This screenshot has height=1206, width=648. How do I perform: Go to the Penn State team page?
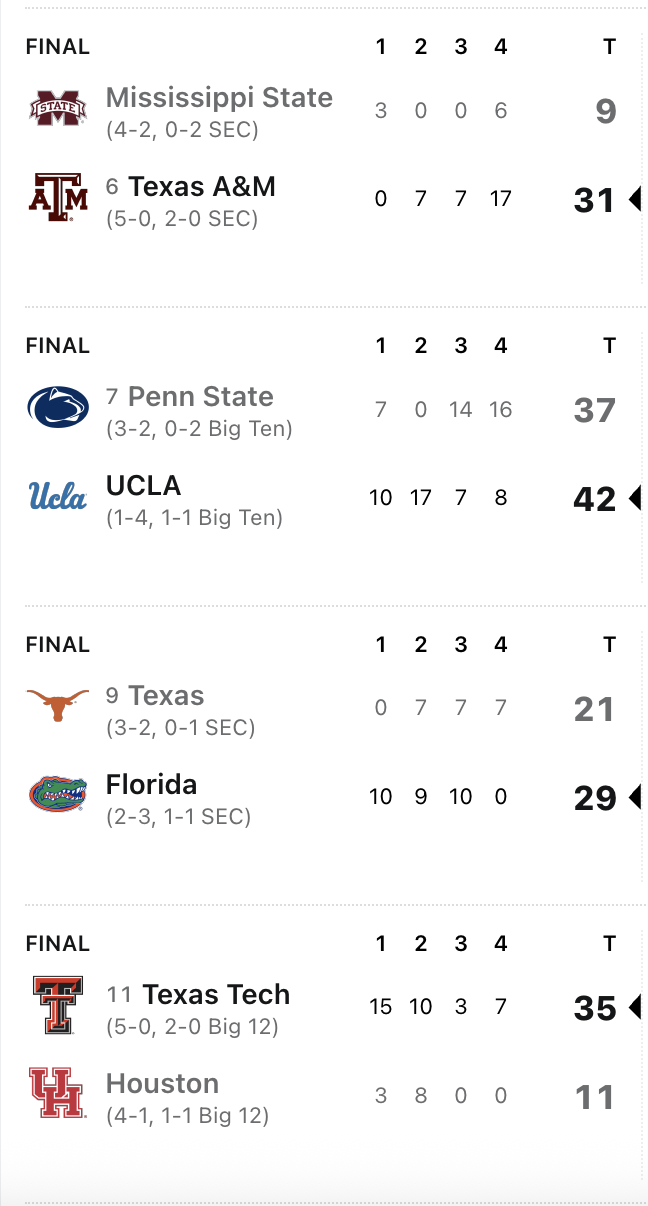tap(200, 397)
